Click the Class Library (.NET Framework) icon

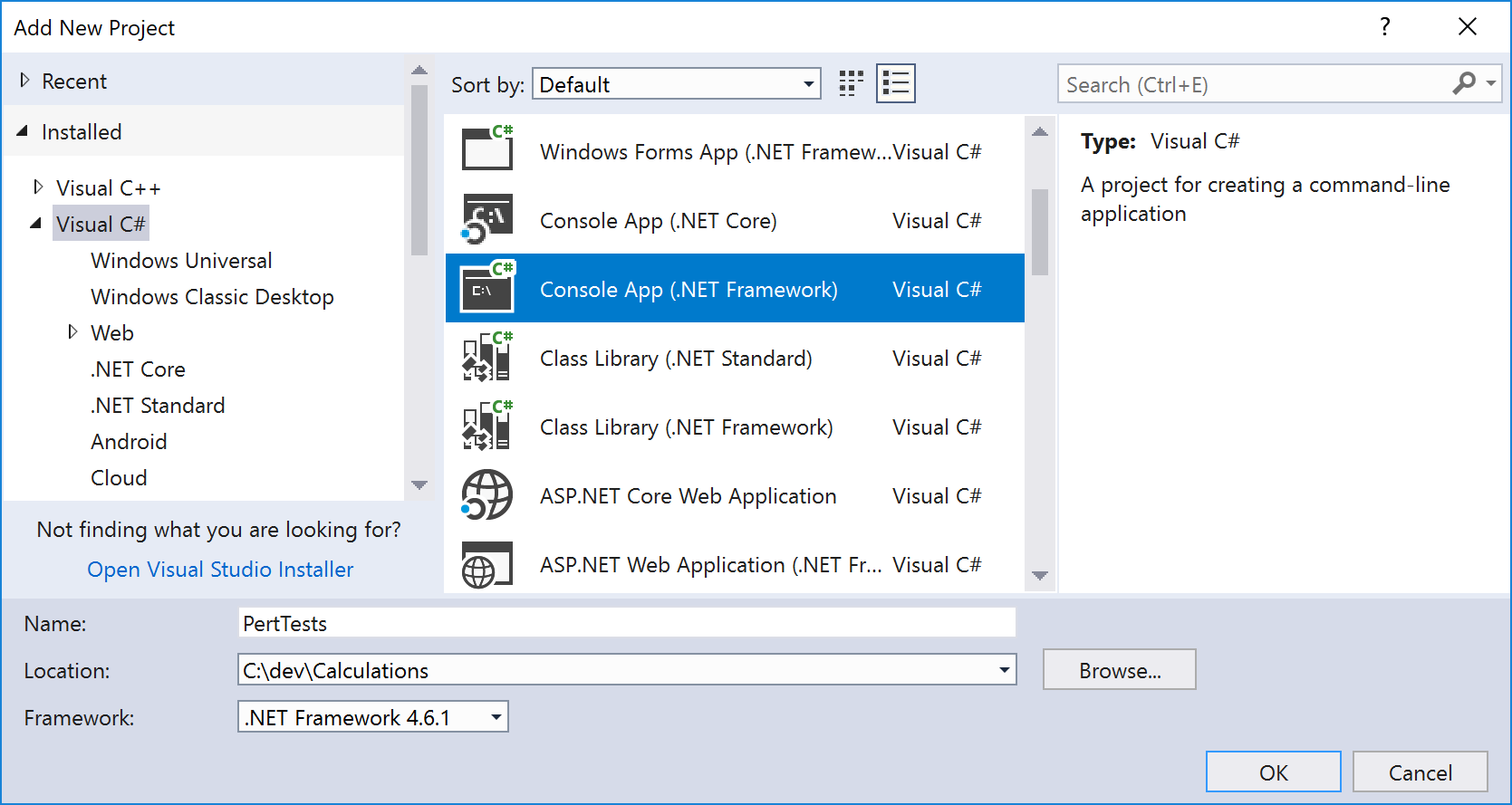(487, 426)
